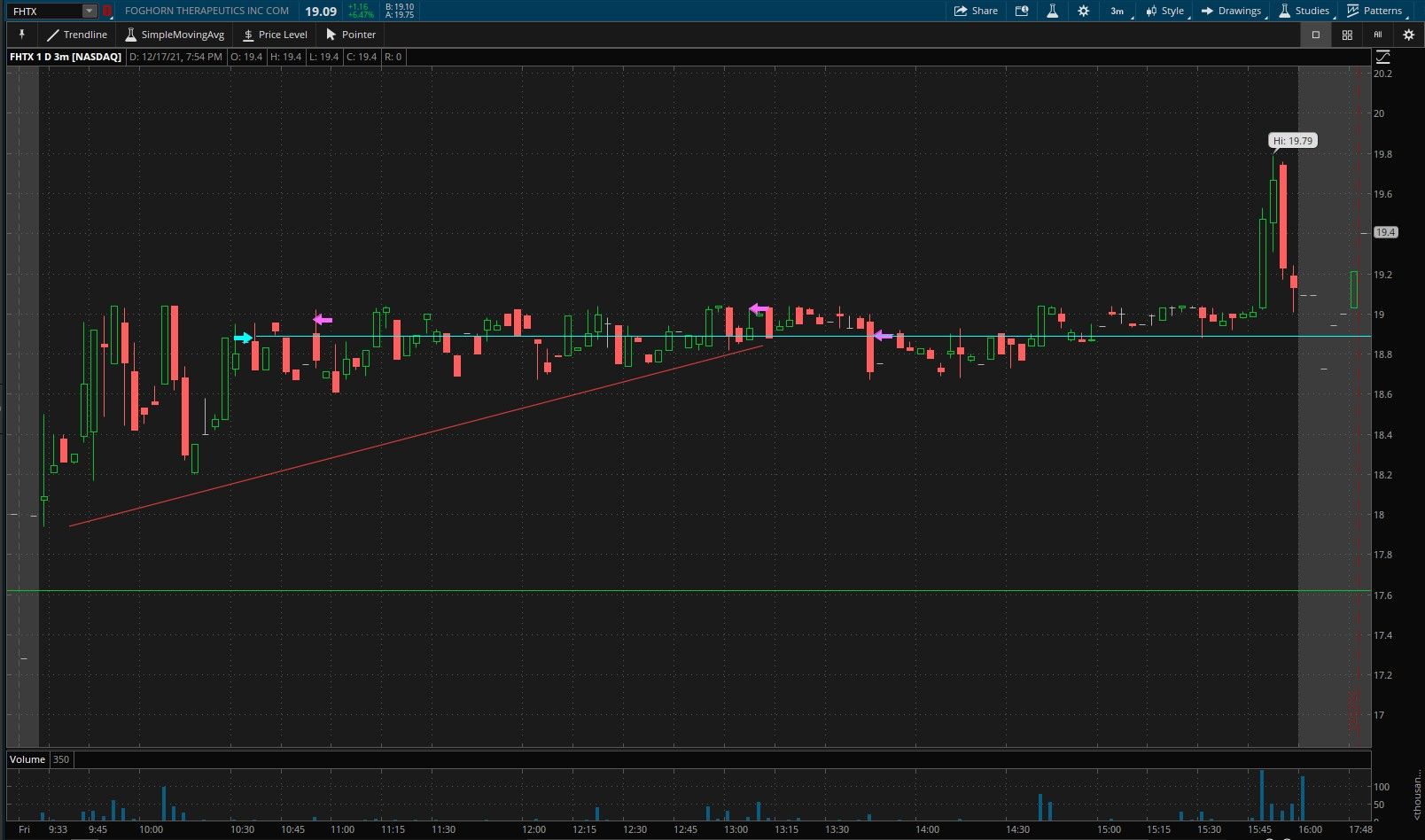Screen dimensions: 1425x840
Task: Click the FHTX symbol input field
Action: tap(44, 11)
